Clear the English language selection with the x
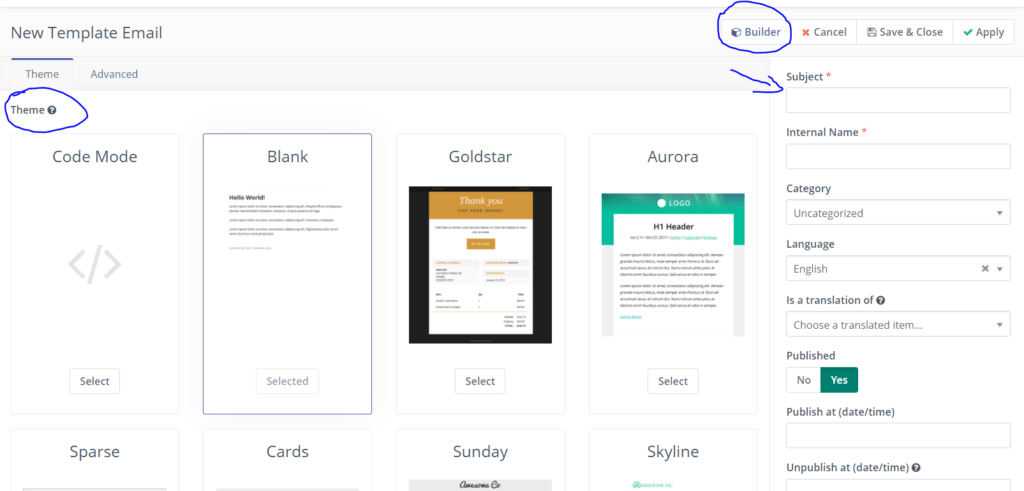1024x491 pixels. [985, 269]
